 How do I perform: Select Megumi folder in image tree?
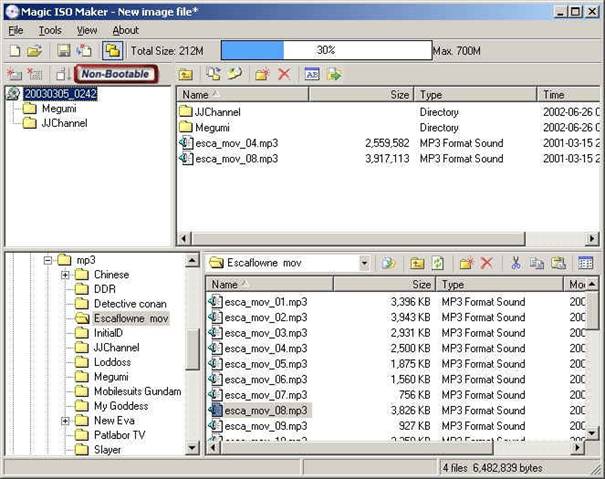[x=59, y=108]
